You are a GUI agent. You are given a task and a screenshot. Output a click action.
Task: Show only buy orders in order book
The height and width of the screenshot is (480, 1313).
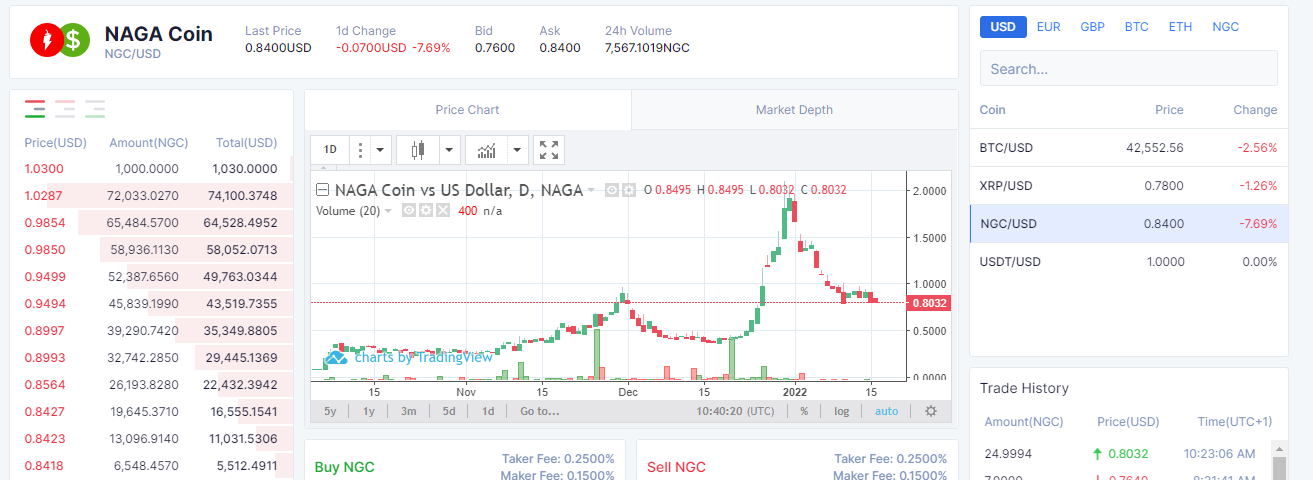click(95, 108)
